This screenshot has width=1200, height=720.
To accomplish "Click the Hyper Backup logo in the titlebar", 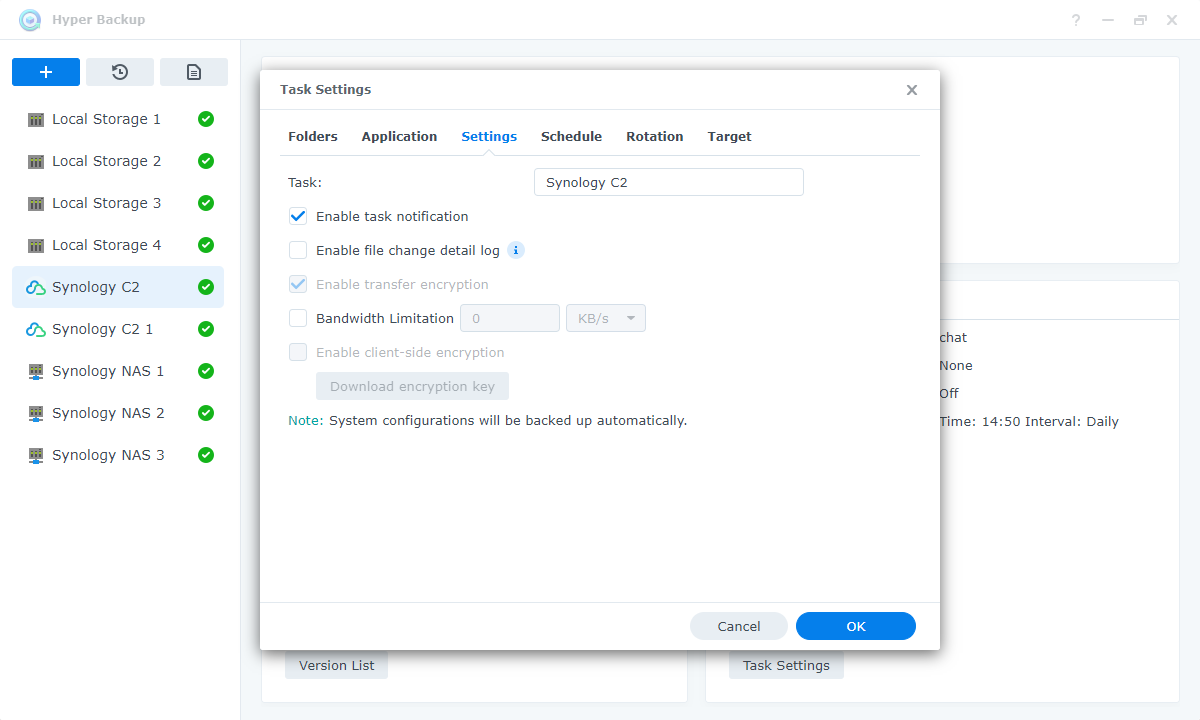I will click(30, 19).
